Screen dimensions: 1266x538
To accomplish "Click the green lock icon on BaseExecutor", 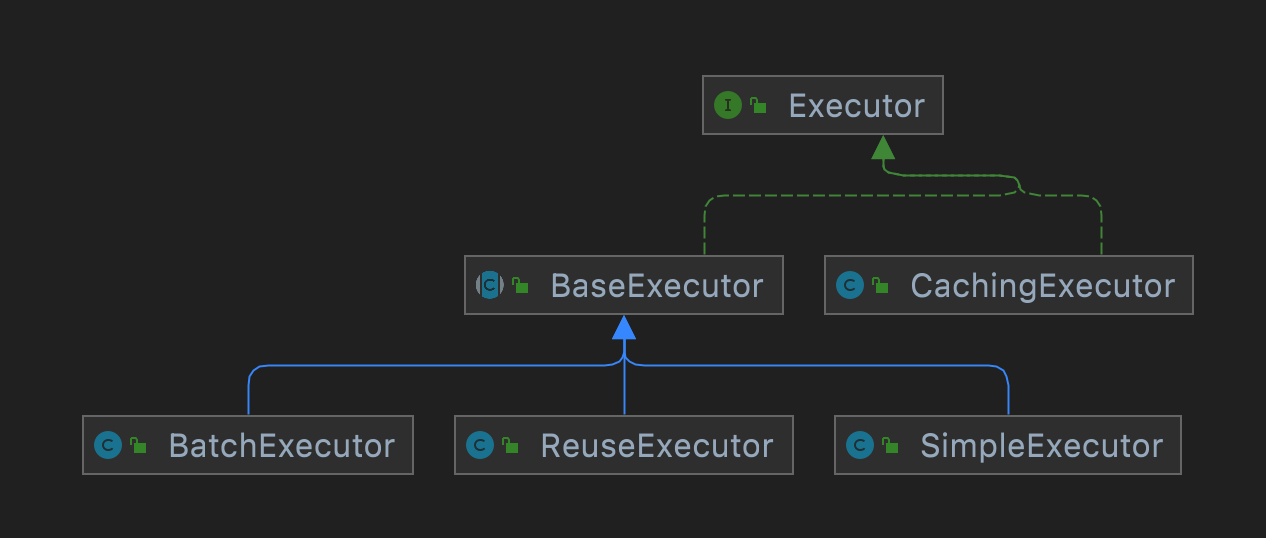I will point(520,287).
